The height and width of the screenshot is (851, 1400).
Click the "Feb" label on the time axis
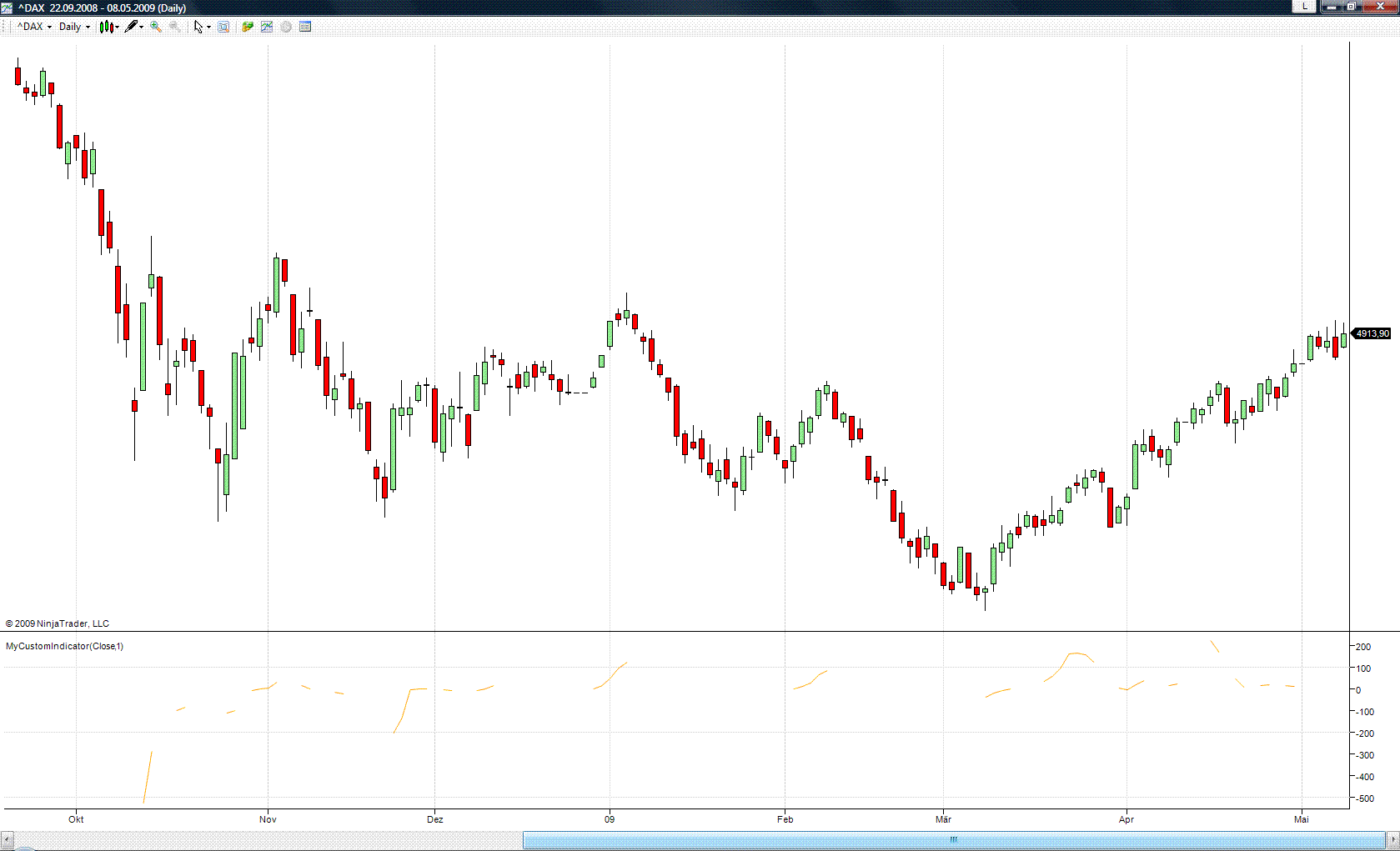point(785,819)
